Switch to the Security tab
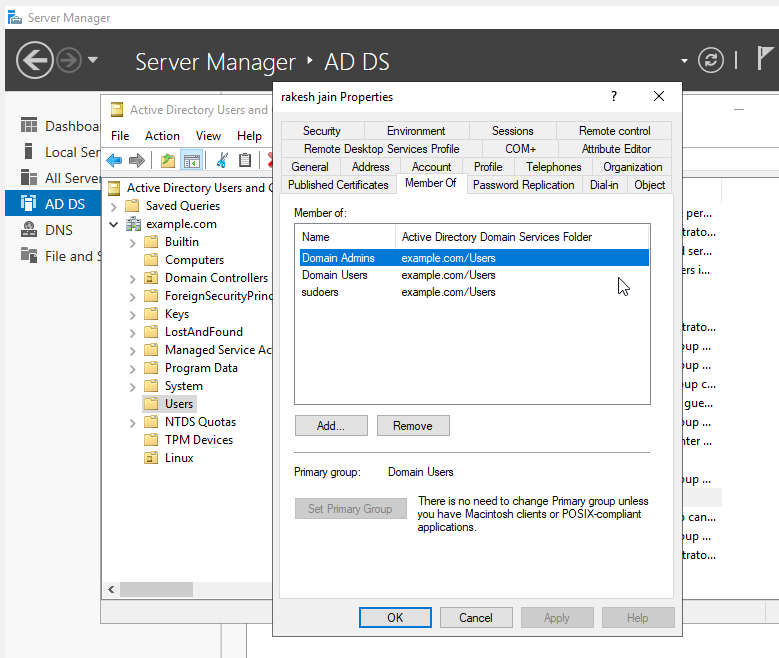Image resolution: width=779 pixels, height=658 pixels. 322,131
